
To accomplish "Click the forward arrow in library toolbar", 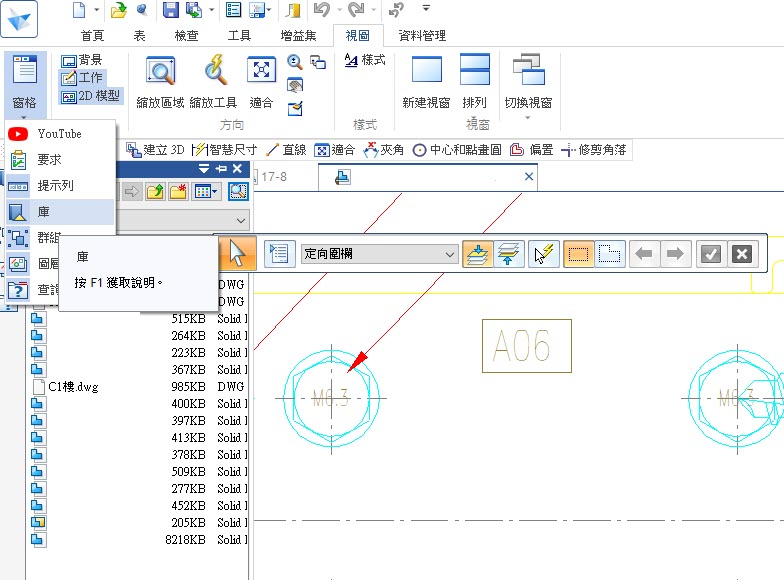I will click(x=132, y=192).
